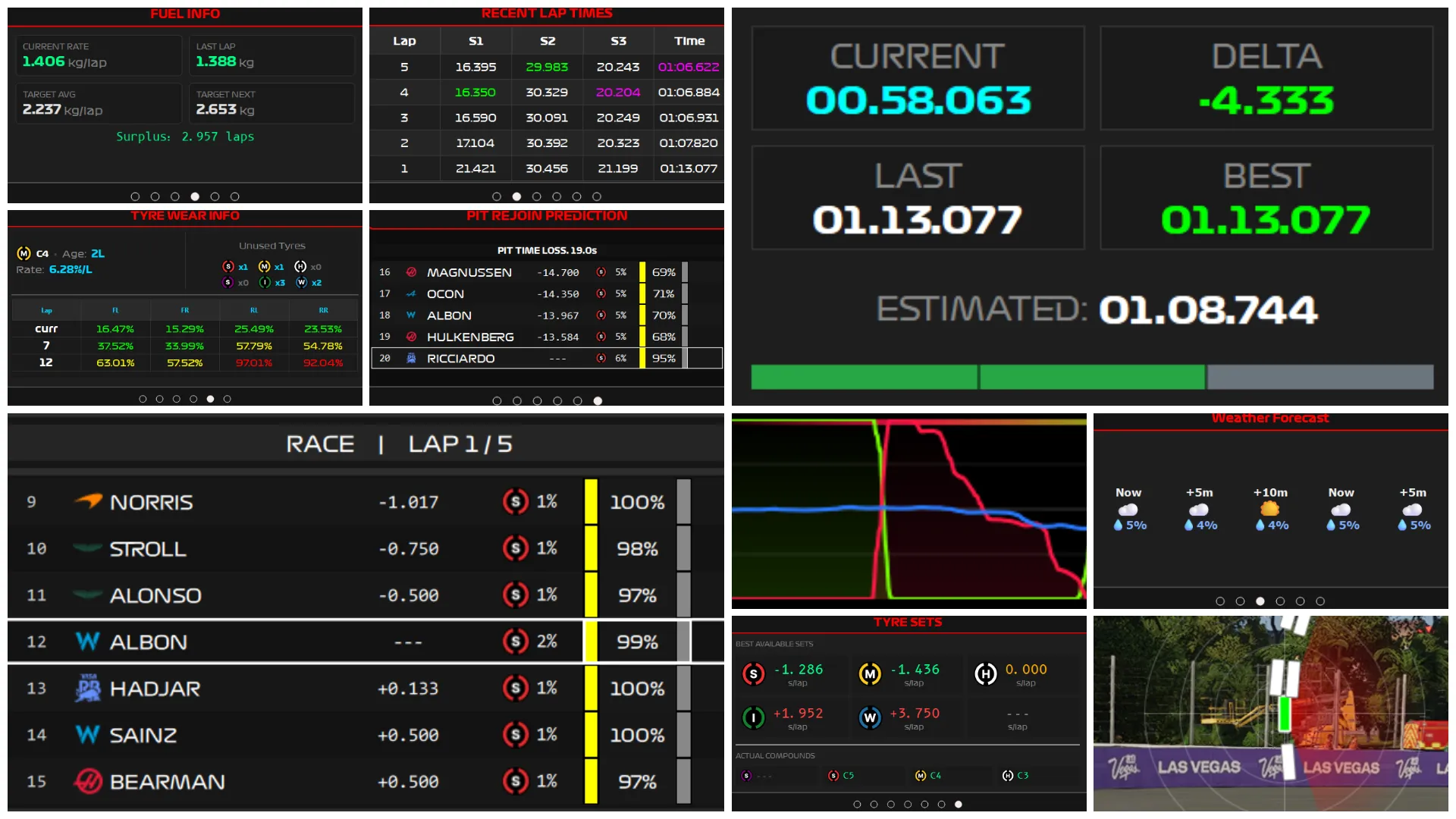
Task: Click the Las Vegas track radar thumbnail
Action: [x=1270, y=713]
